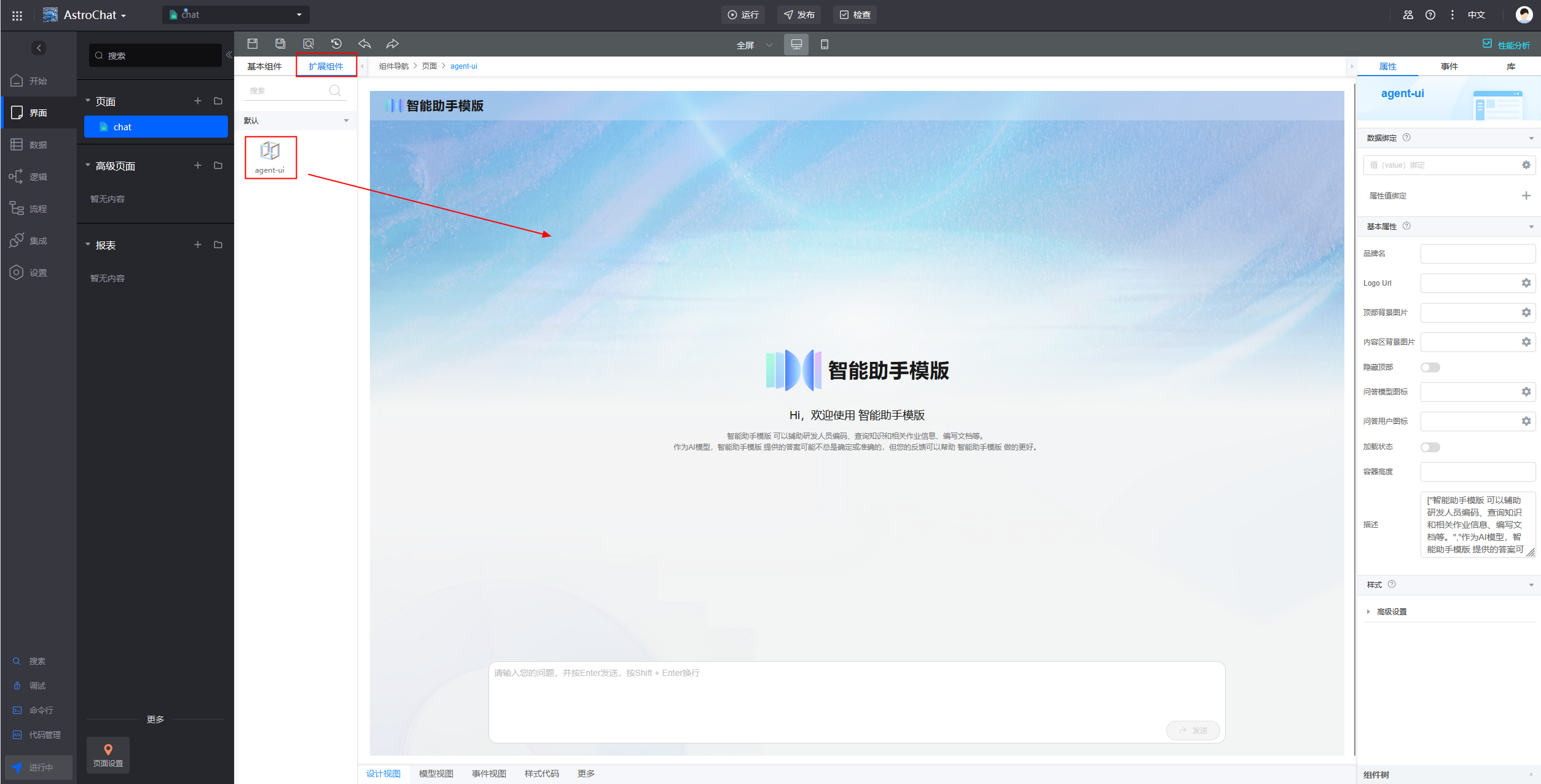Click the component search field
Screen dimensions: 1541x784
(x=296, y=90)
